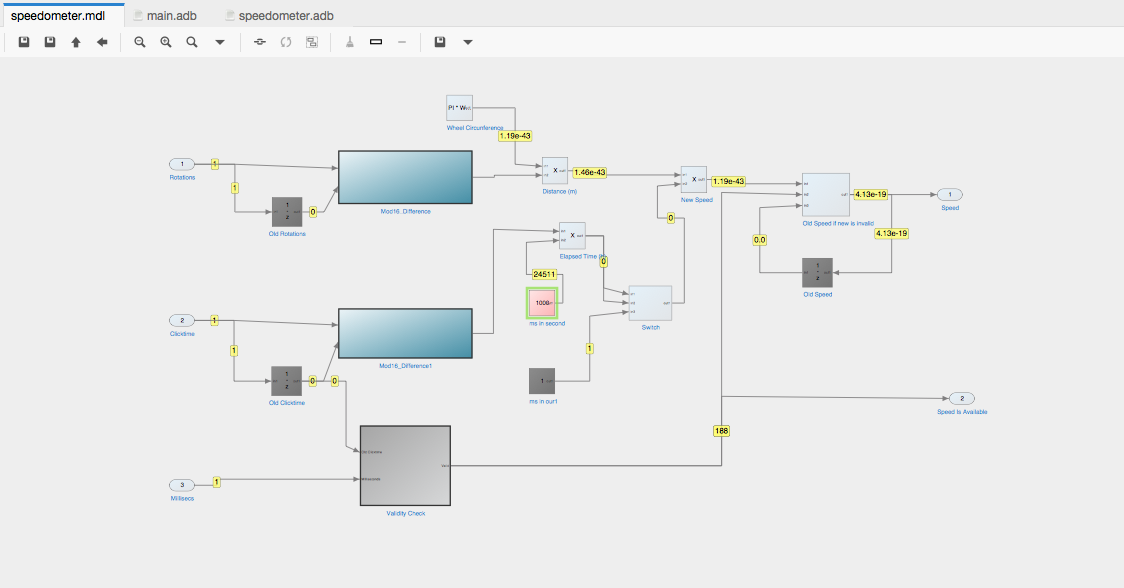The image size is (1124, 588).
Task: Select the Mod16_Difference block
Action: [x=405, y=177]
